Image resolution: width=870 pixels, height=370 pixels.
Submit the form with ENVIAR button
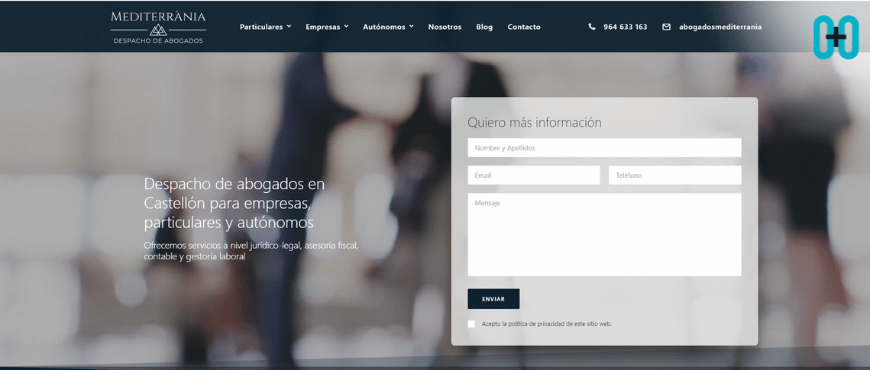point(493,298)
